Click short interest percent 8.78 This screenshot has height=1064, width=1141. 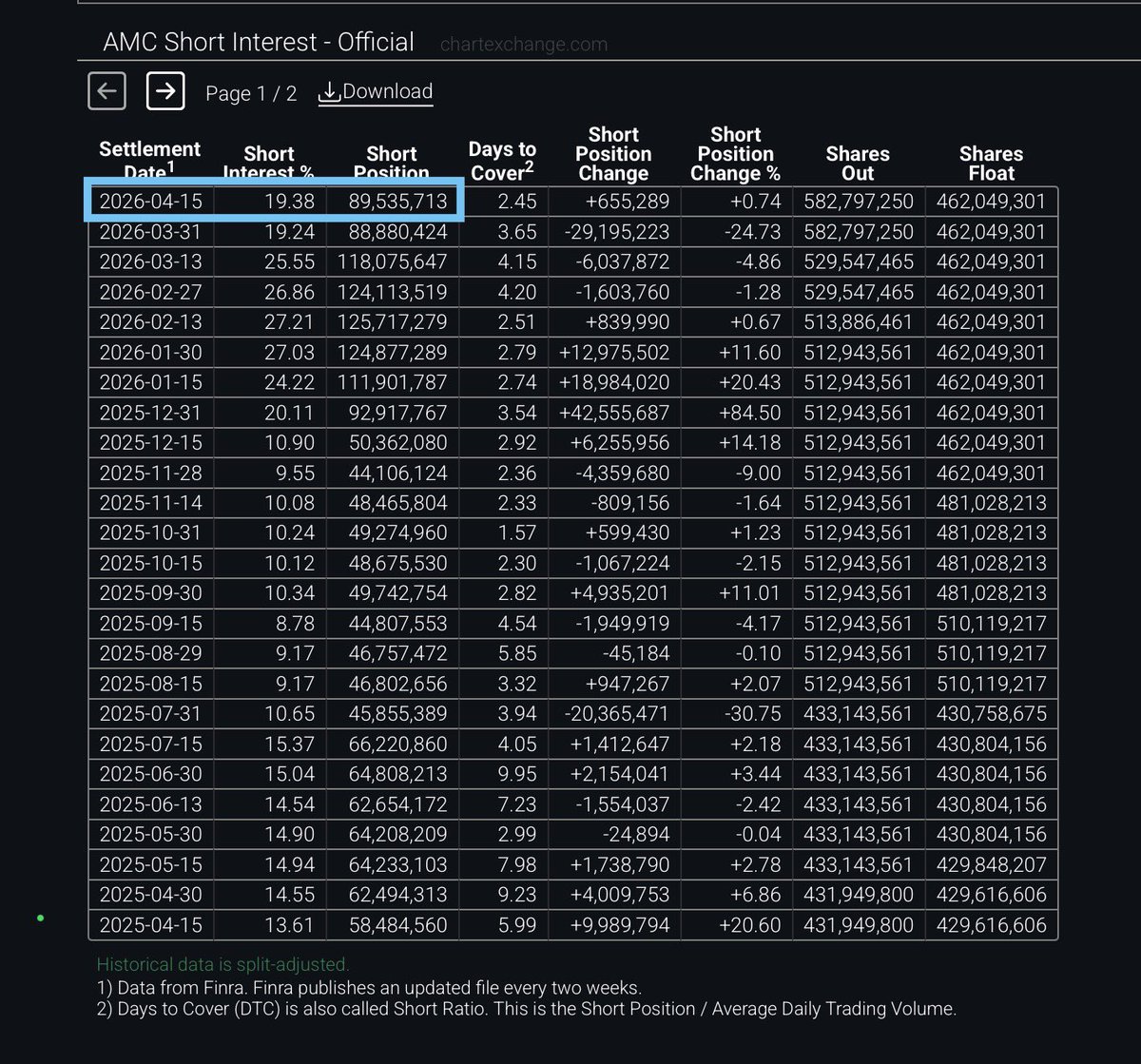point(294,624)
